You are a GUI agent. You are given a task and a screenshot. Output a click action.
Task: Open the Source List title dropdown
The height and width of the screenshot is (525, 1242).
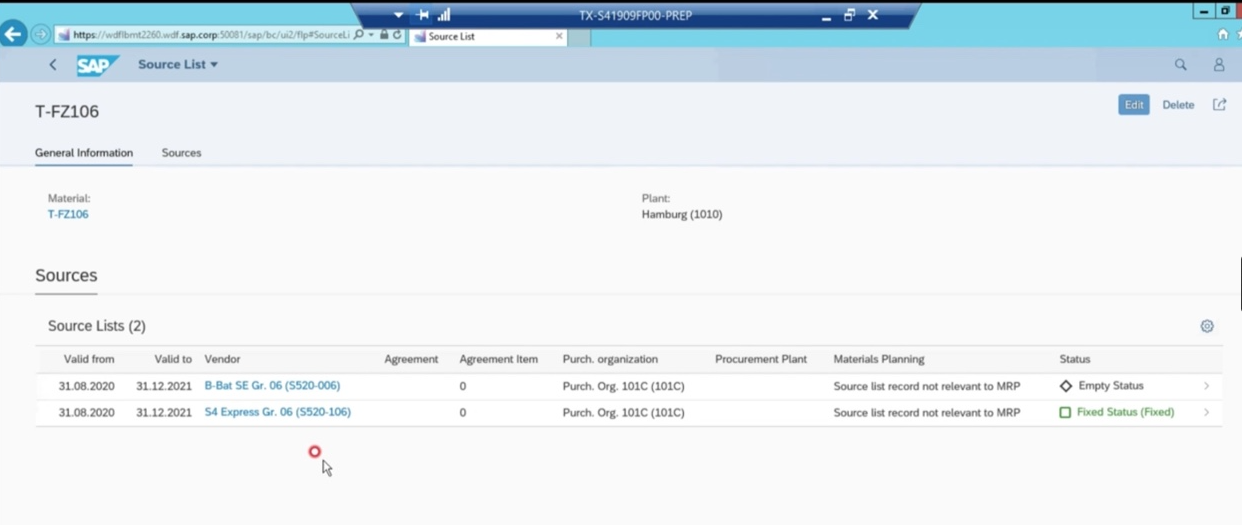coord(178,64)
